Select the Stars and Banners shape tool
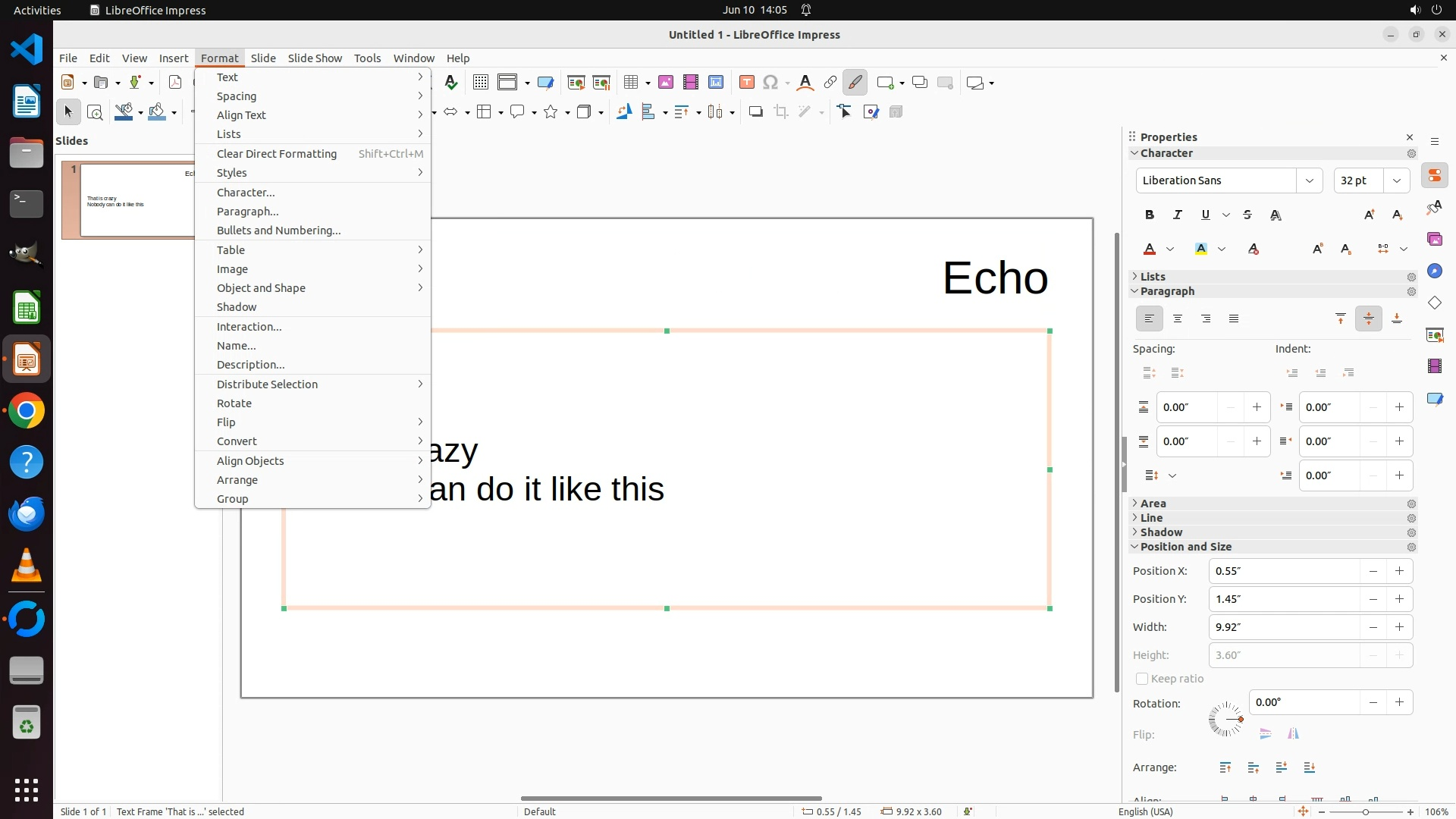The image size is (1456, 819). click(x=551, y=112)
